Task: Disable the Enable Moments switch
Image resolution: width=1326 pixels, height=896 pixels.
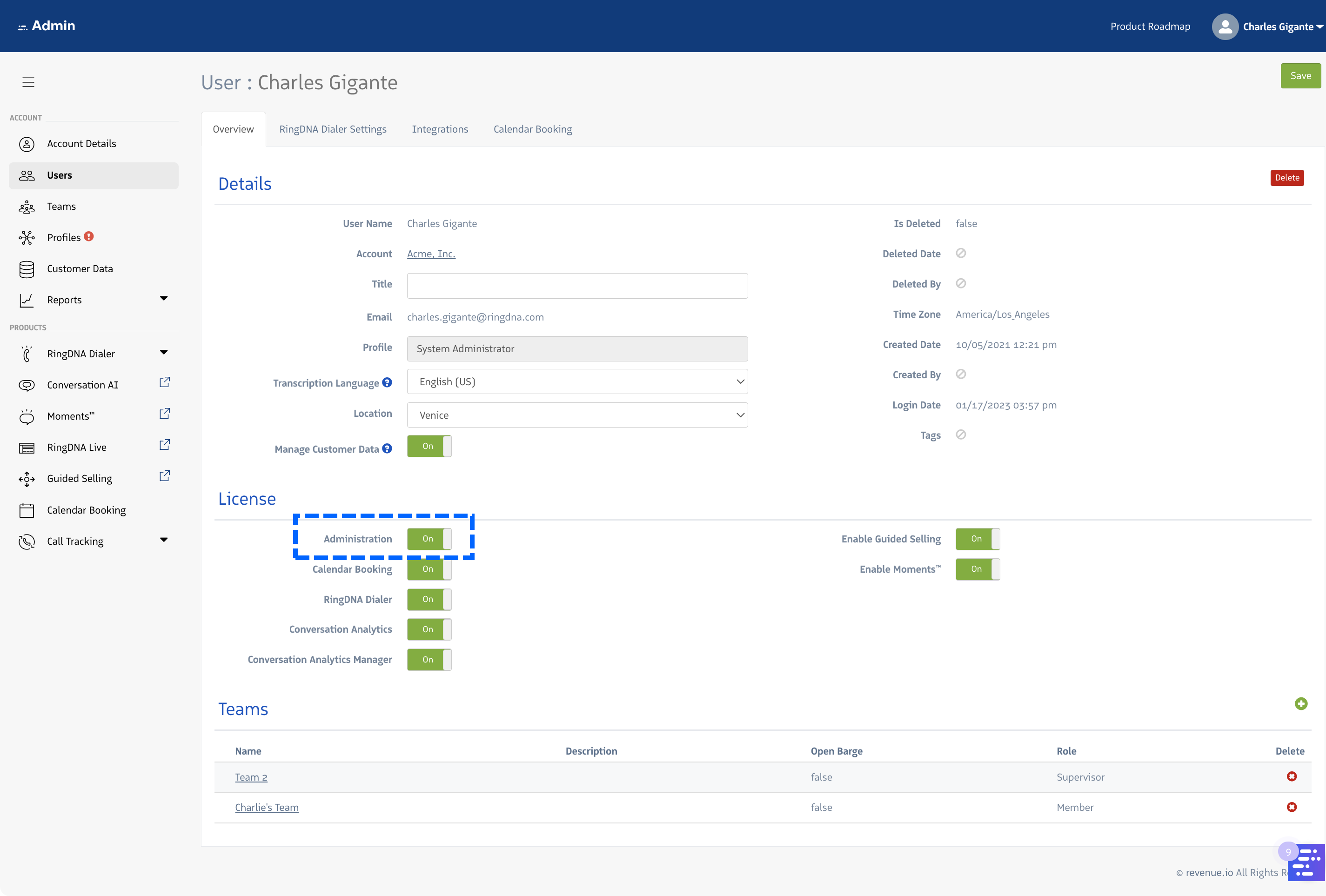Action: coord(978,569)
